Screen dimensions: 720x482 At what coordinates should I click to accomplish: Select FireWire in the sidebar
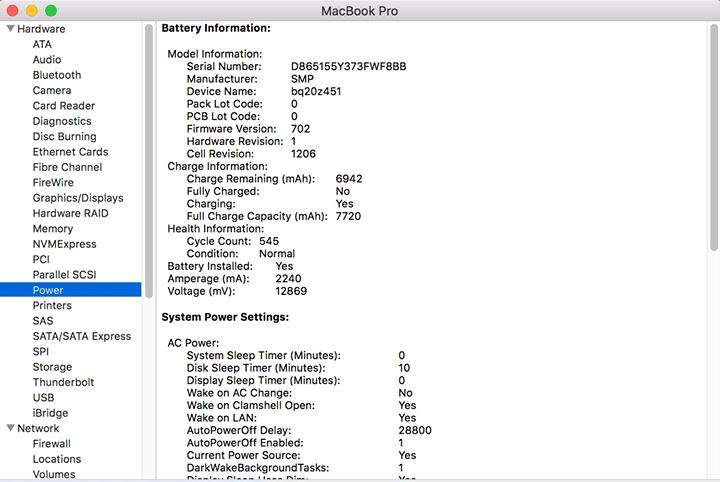click(x=53, y=182)
